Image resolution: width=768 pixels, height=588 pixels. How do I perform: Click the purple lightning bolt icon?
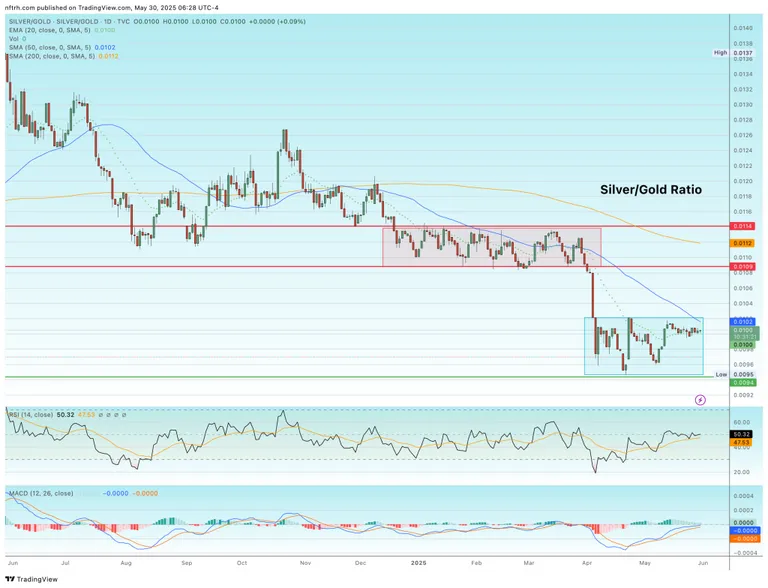(x=700, y=399)
